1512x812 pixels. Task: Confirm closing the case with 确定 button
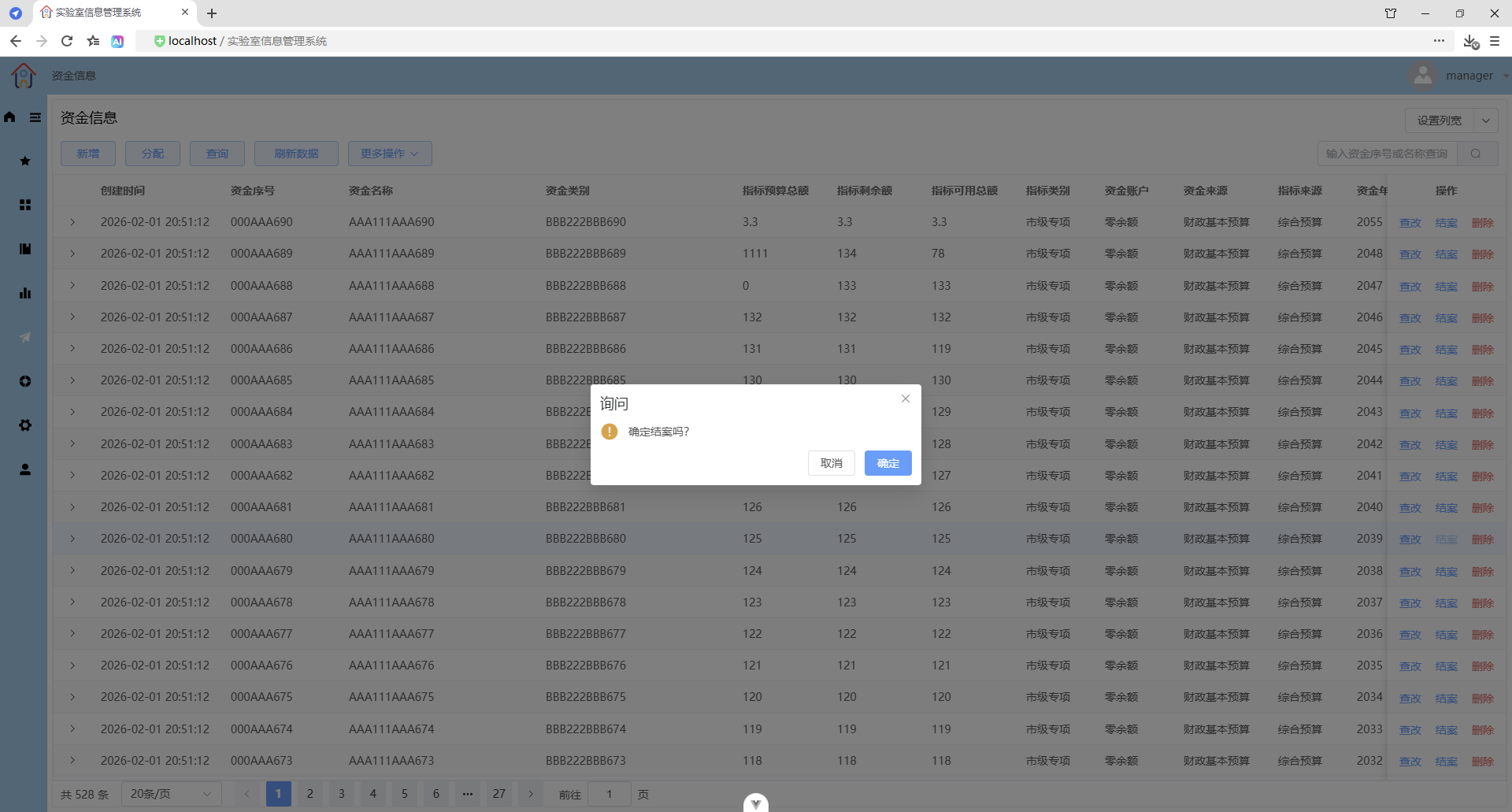888,463
